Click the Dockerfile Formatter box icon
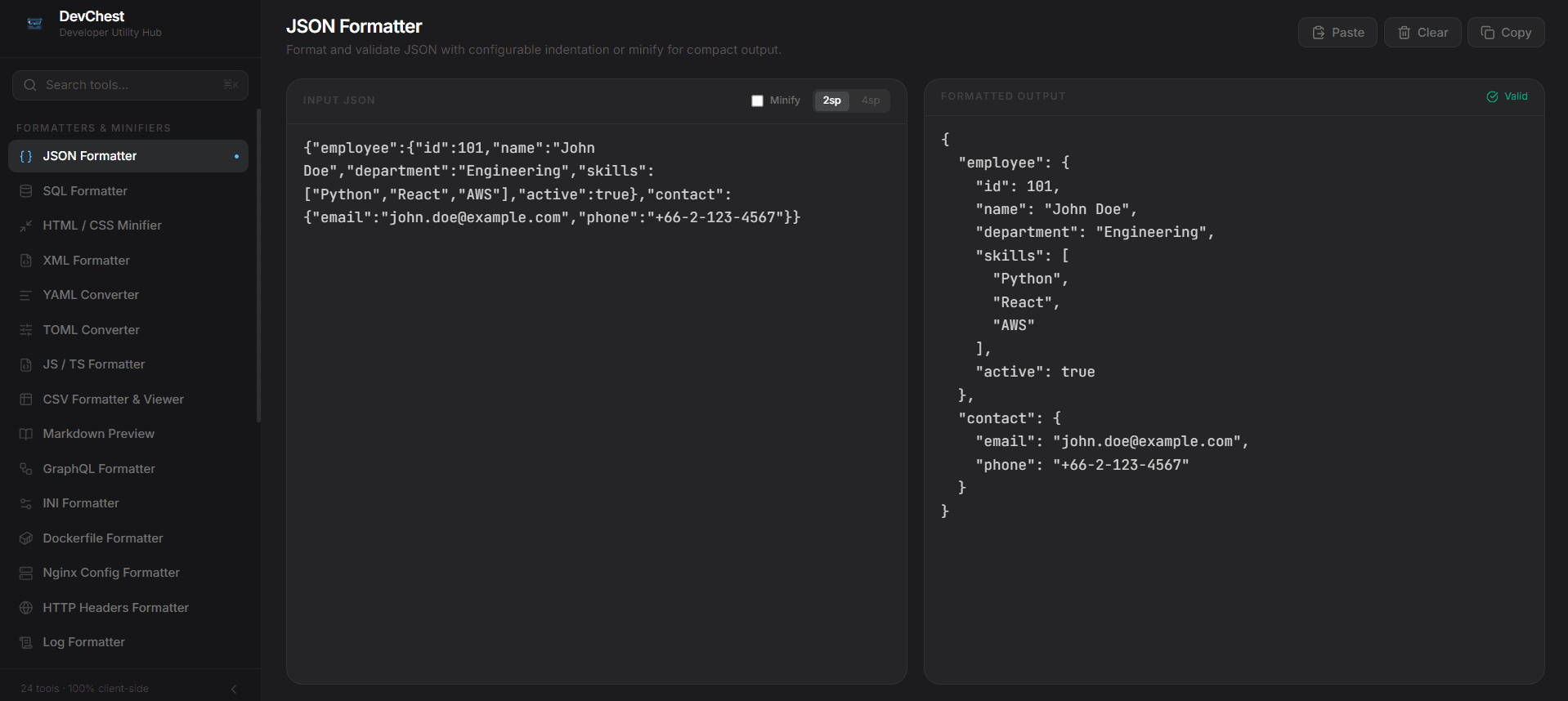The width and height of the screenshot is (1568, 701). 26,538
